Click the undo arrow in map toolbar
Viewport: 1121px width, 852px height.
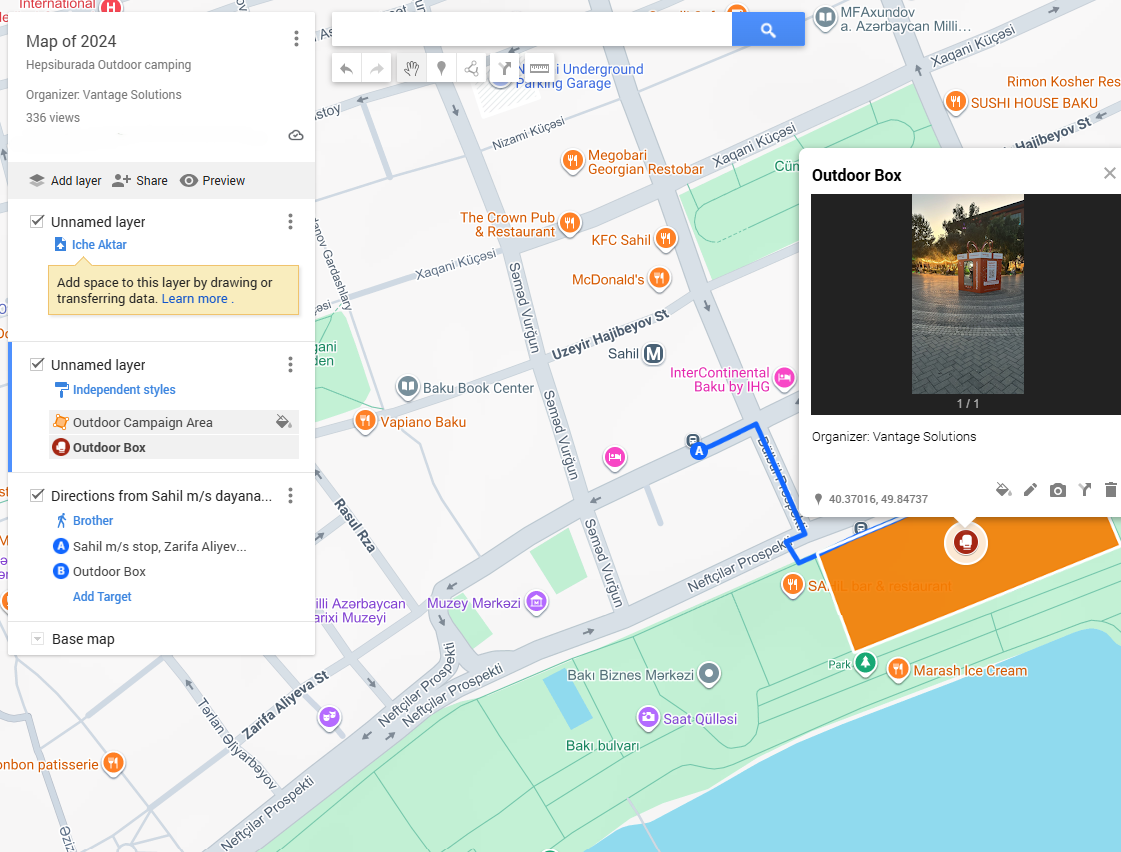pos(347,69)
